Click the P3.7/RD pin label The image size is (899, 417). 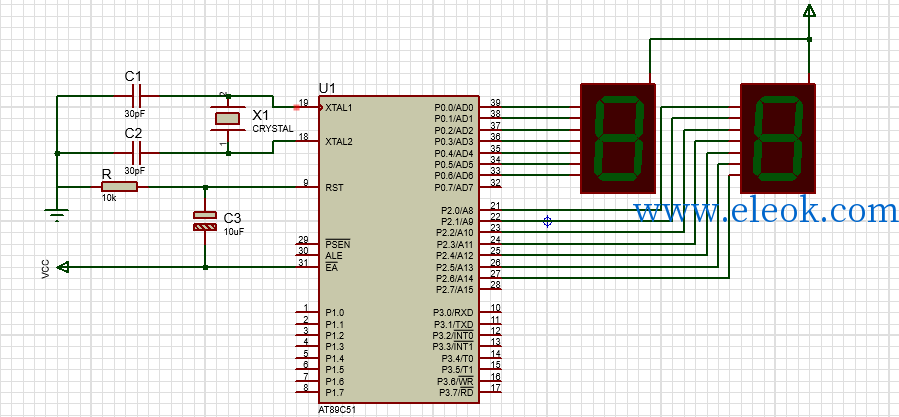456,393
